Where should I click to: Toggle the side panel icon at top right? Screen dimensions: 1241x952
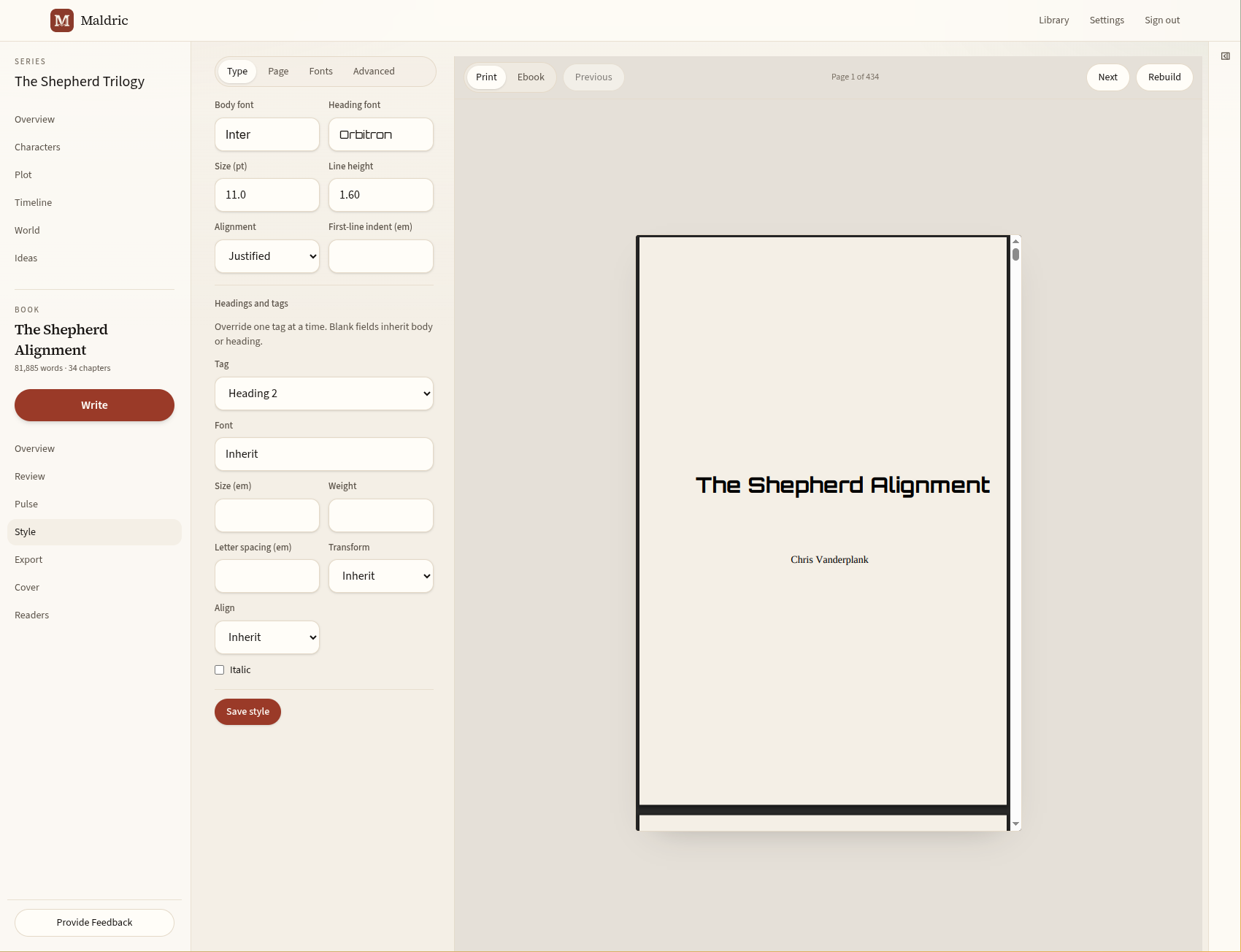1226,56
